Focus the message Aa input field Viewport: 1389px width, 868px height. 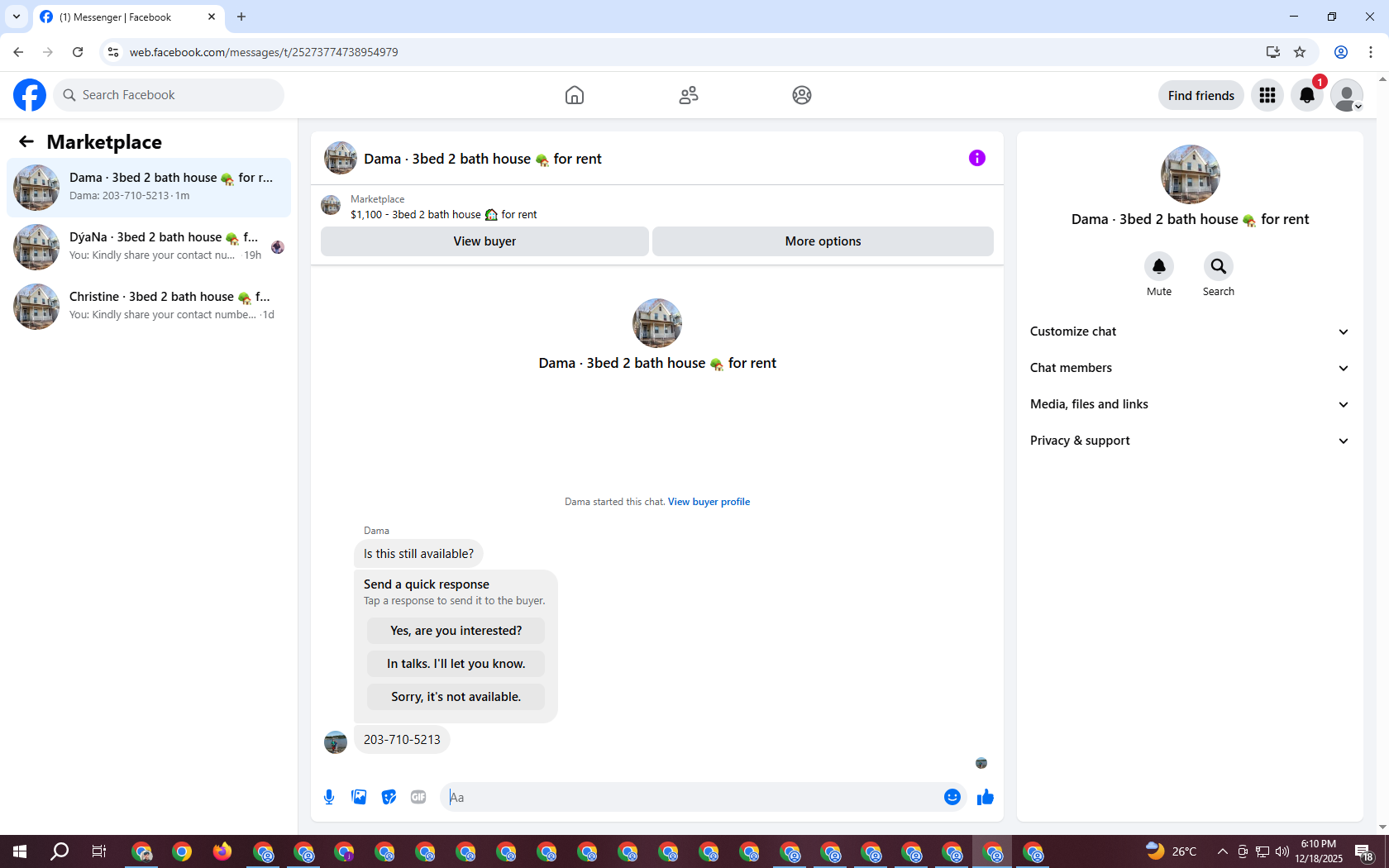pos(691,797)
